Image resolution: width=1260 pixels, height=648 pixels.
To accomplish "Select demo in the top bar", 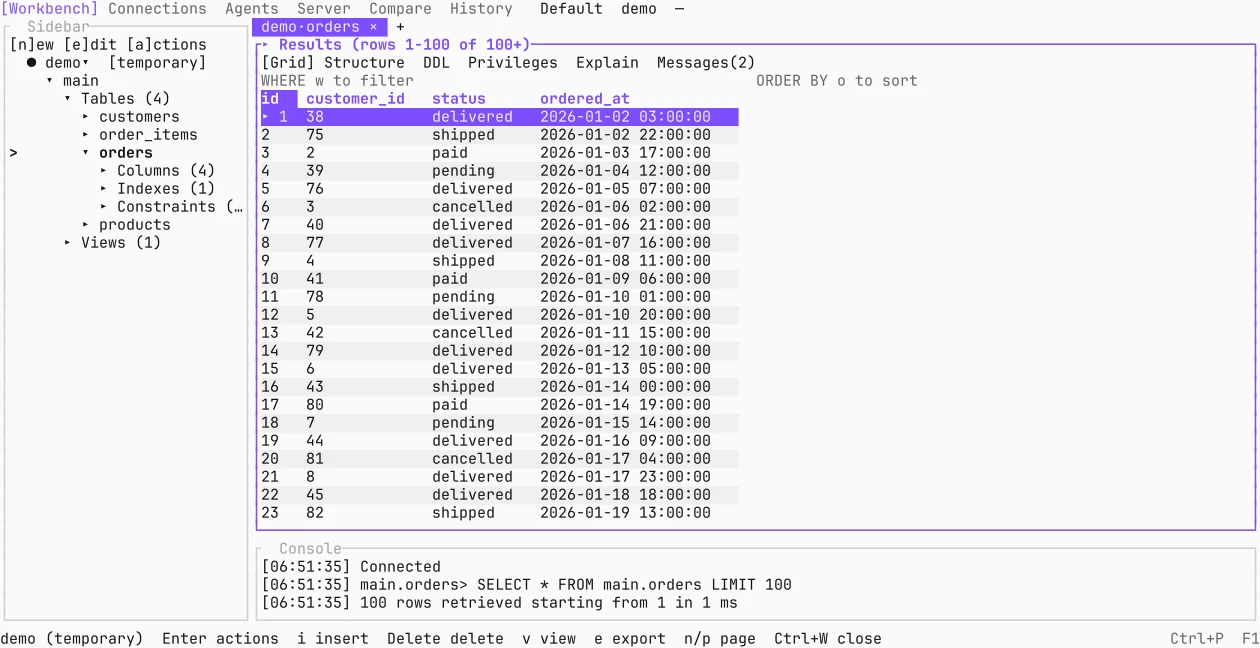I will coord(639,9).
